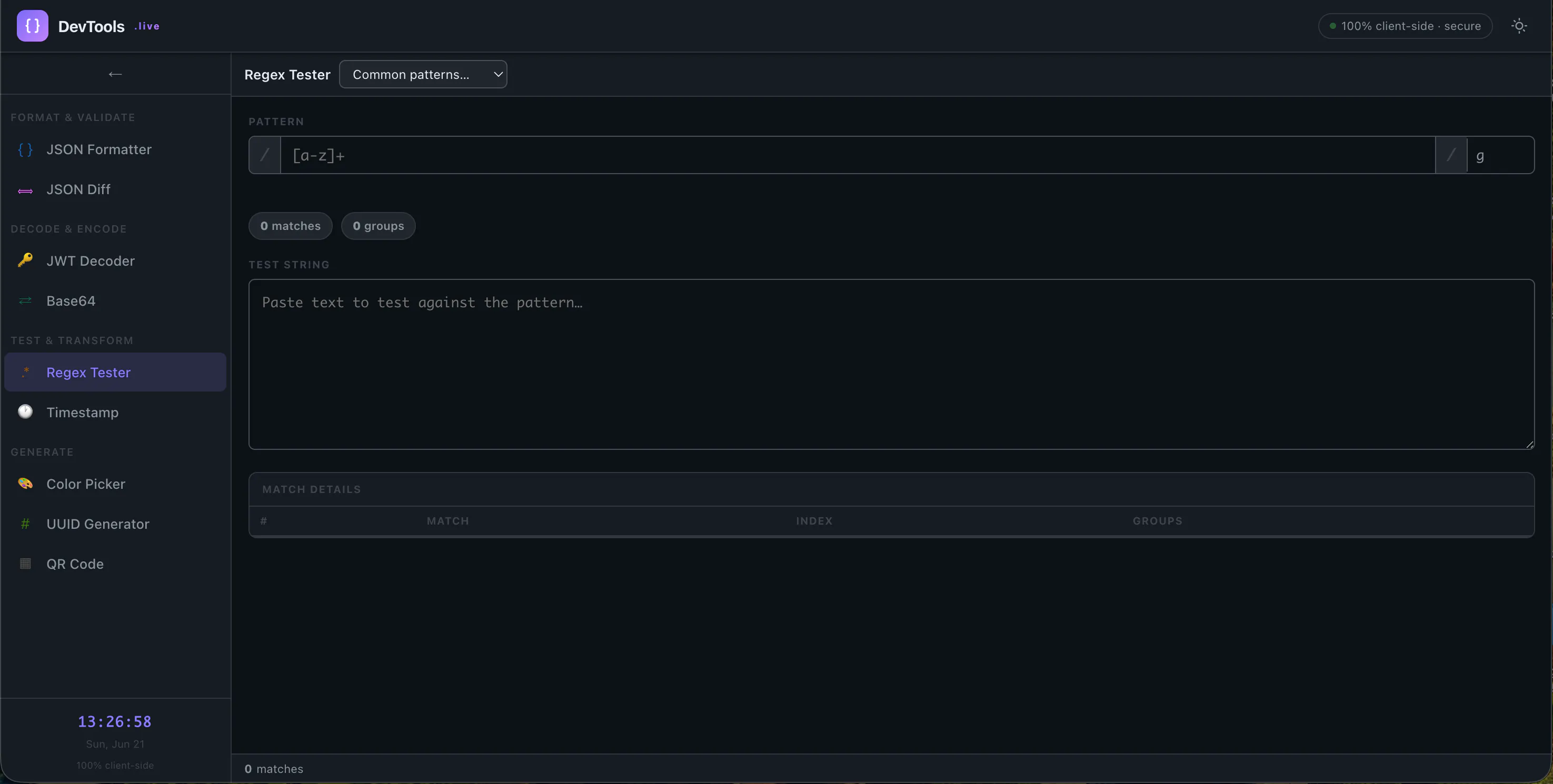Click the opening slash before the pattern
Screen dimensions: 1553x784
click(265, 155)
